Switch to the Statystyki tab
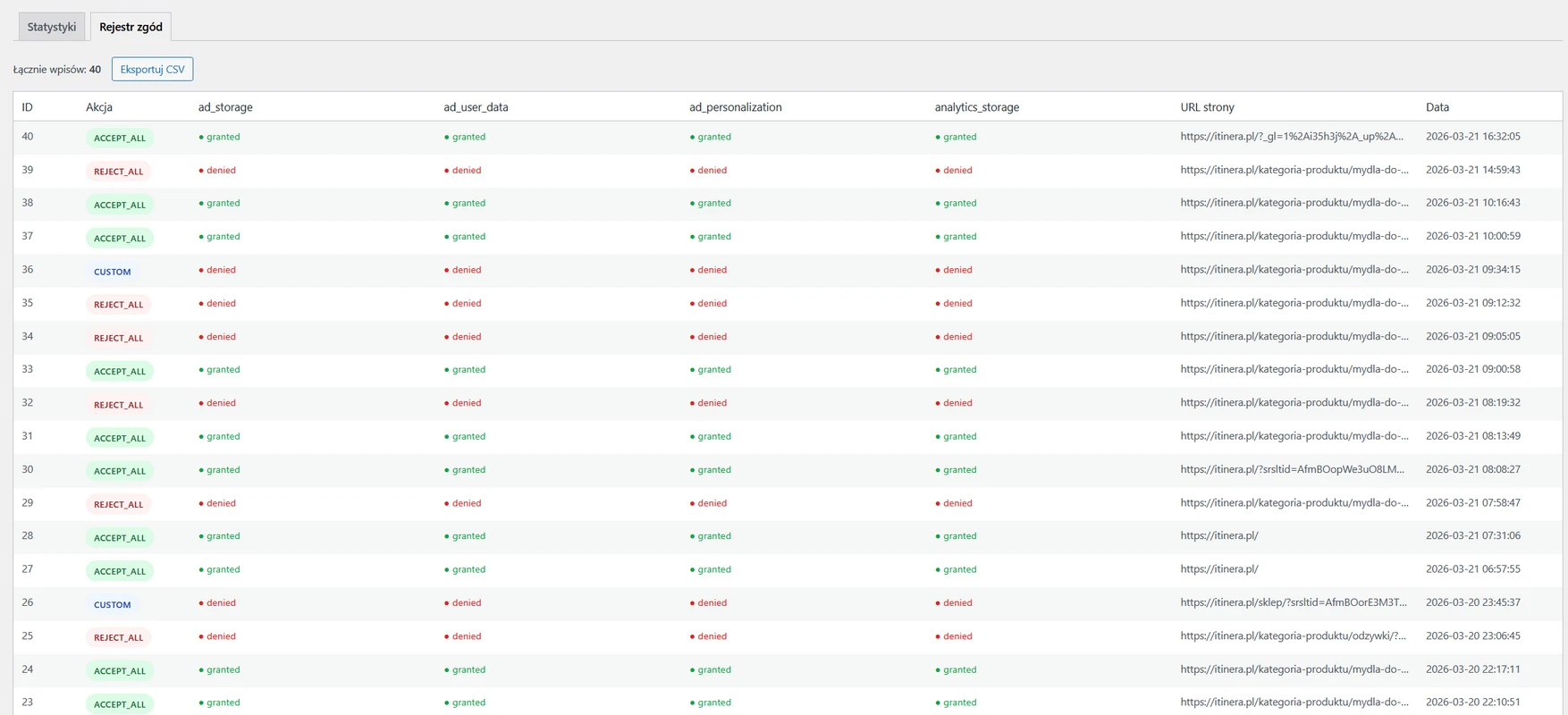The width and height of the screenshot is (1568, 715). [51, 27]
